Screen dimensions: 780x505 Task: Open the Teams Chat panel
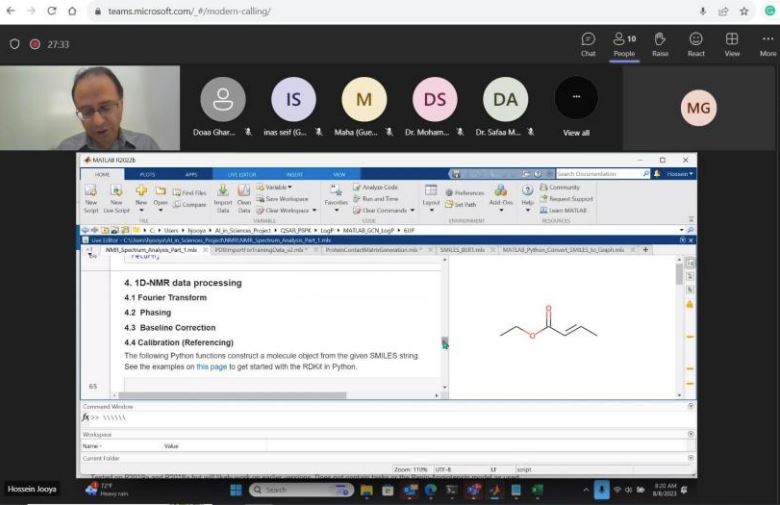click(x=588, y=43)
